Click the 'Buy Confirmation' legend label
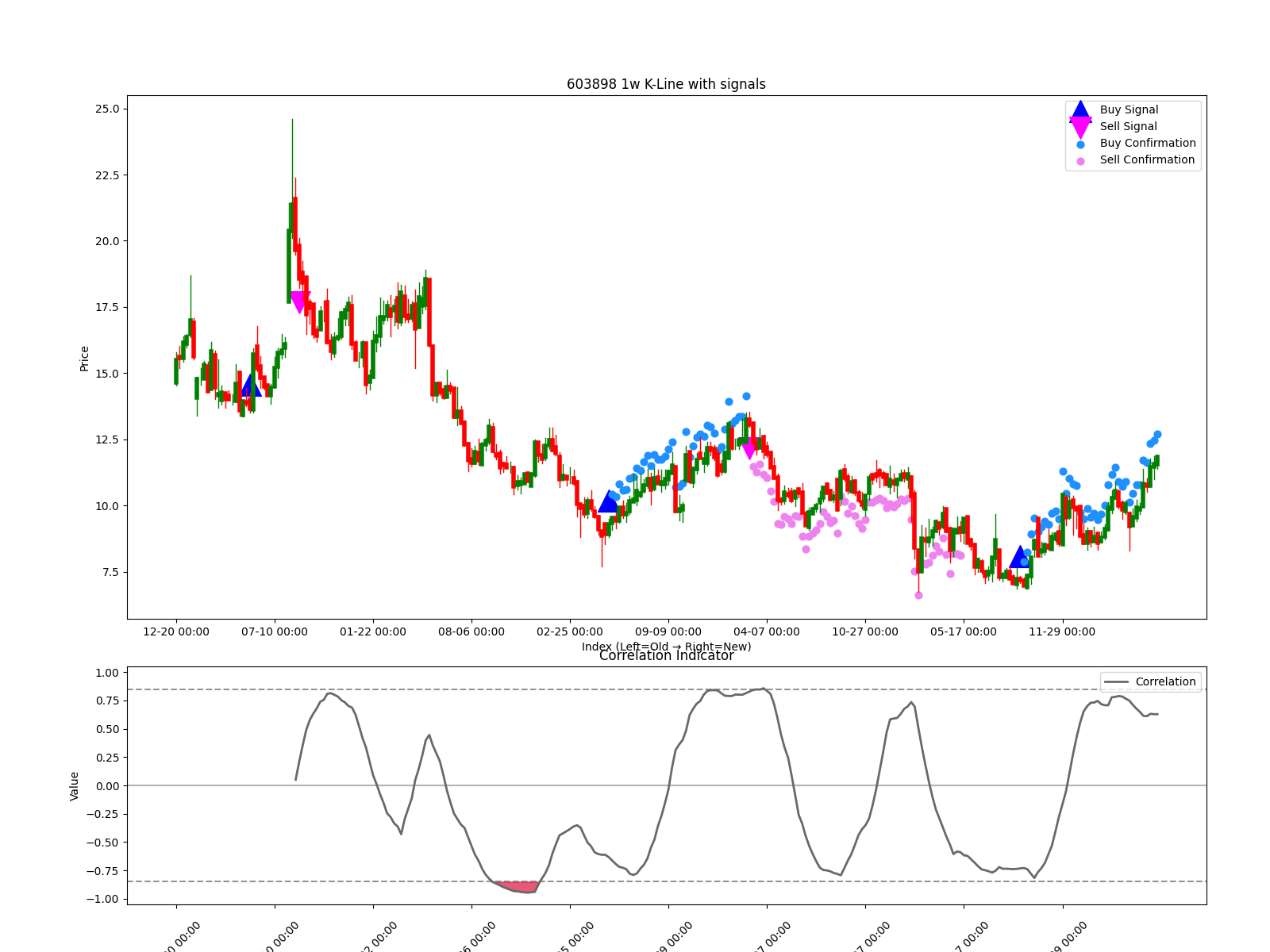The height and width of the screenshot is (952, 1270). coord(1148,143)
